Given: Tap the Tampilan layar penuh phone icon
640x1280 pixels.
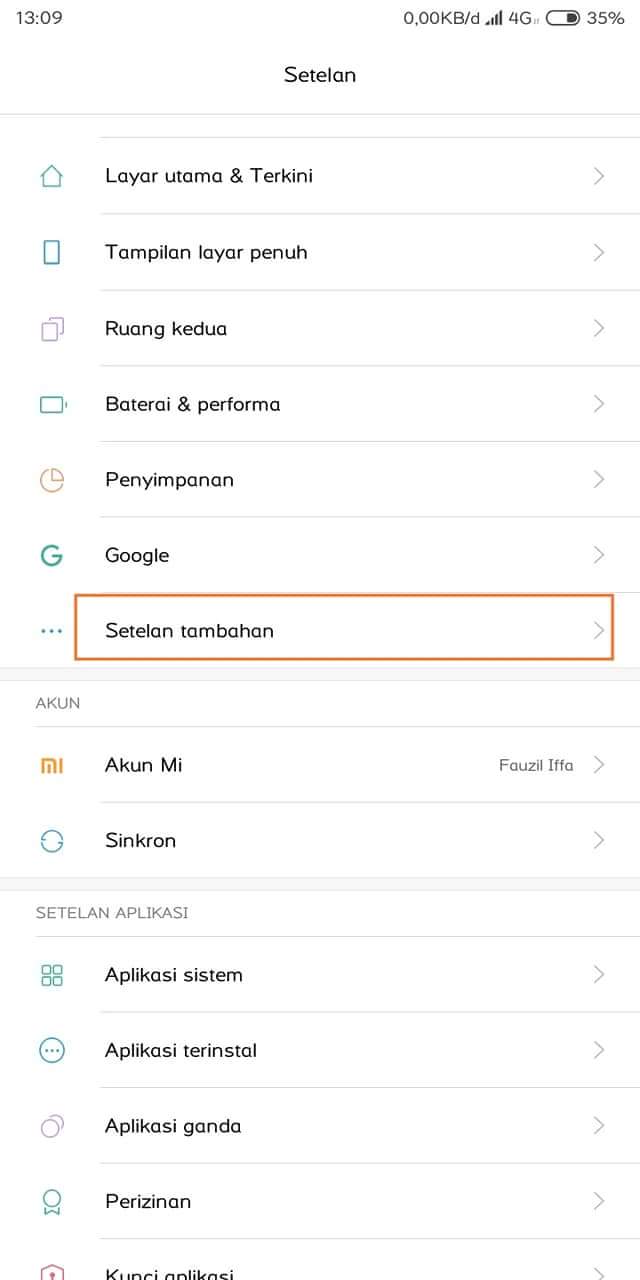Looking at the screenshot, I should pos(51,252).
